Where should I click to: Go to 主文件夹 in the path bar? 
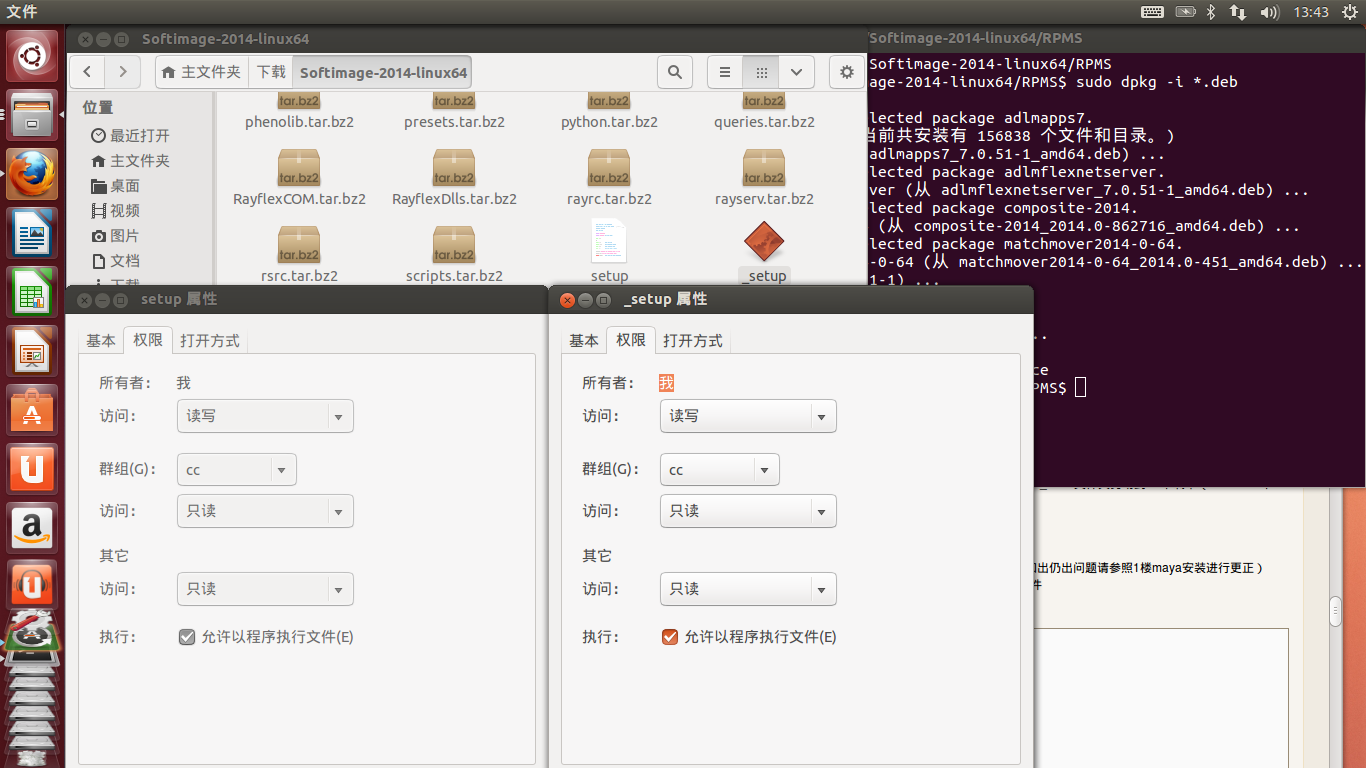[202, 72]
